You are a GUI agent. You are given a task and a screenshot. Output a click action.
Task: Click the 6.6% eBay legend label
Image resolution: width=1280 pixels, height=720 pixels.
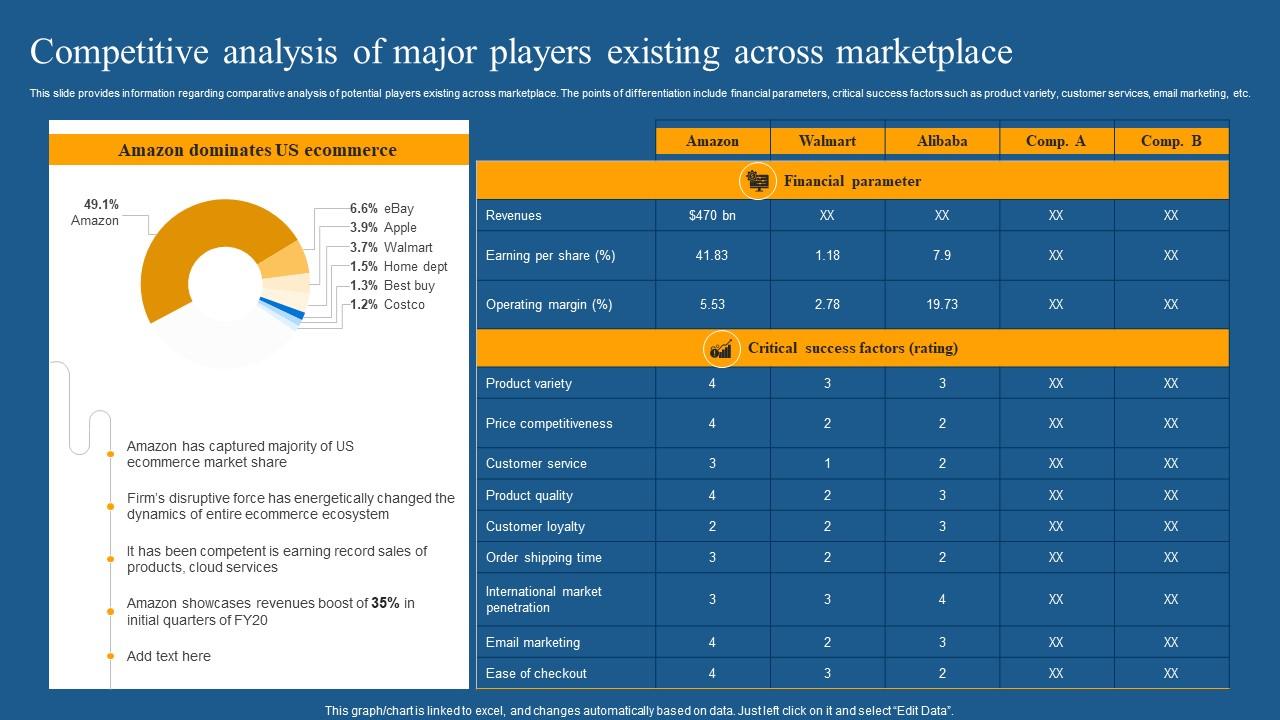click(380, 210)
